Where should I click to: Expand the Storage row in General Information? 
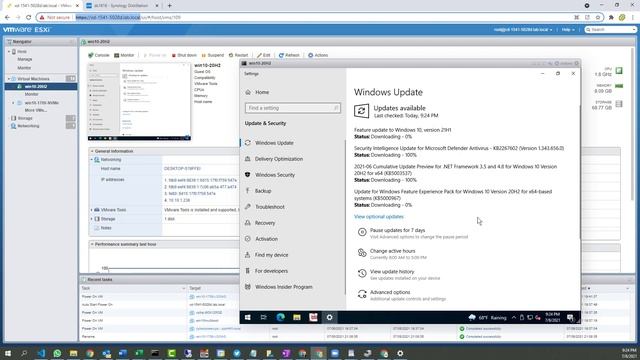pos(91,219)
